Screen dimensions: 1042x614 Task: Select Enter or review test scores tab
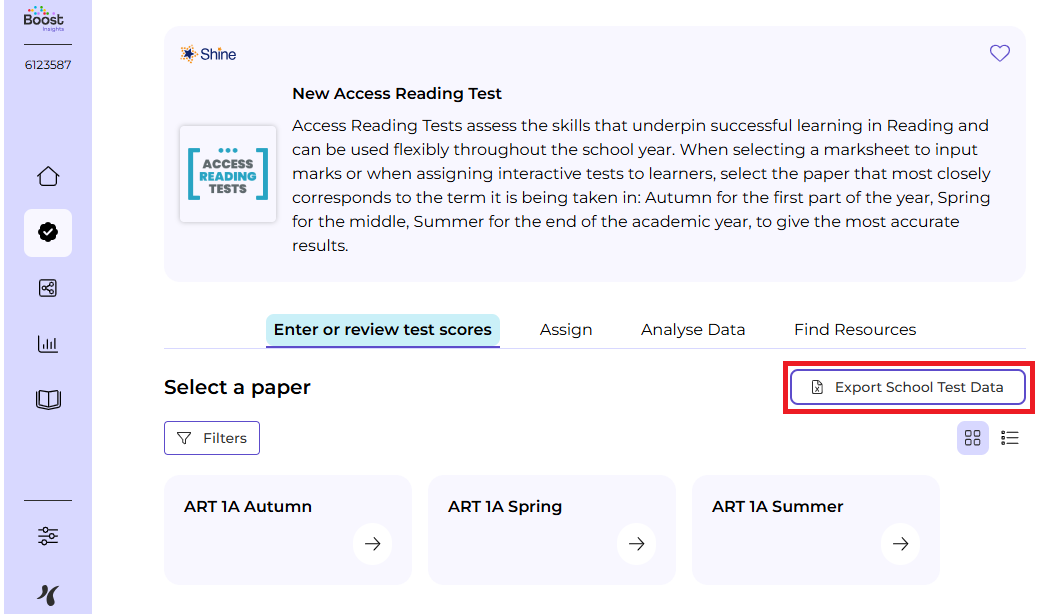tap(383, 330)
